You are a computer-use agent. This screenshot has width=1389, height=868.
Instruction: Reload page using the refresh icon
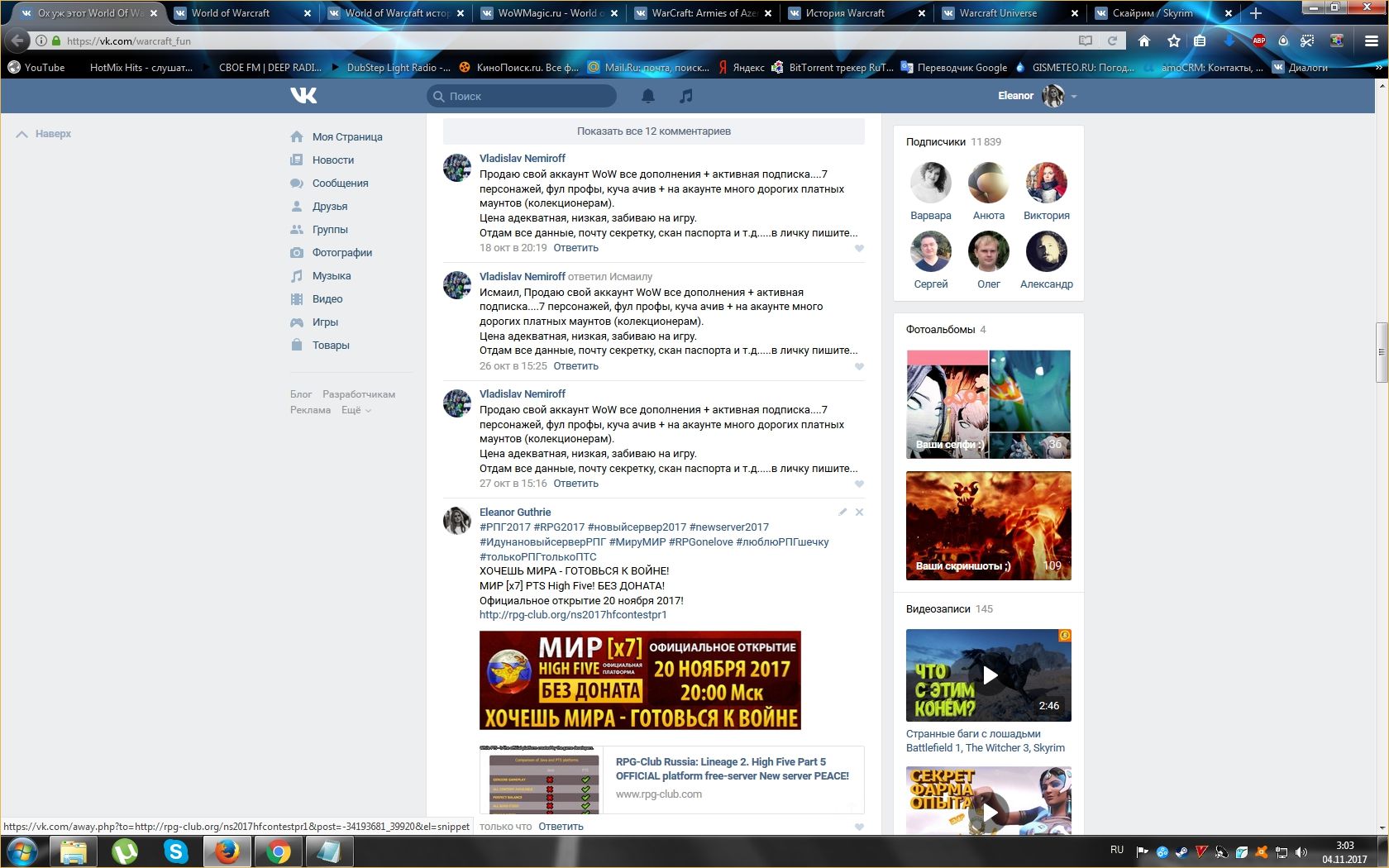pos(1113,41)
